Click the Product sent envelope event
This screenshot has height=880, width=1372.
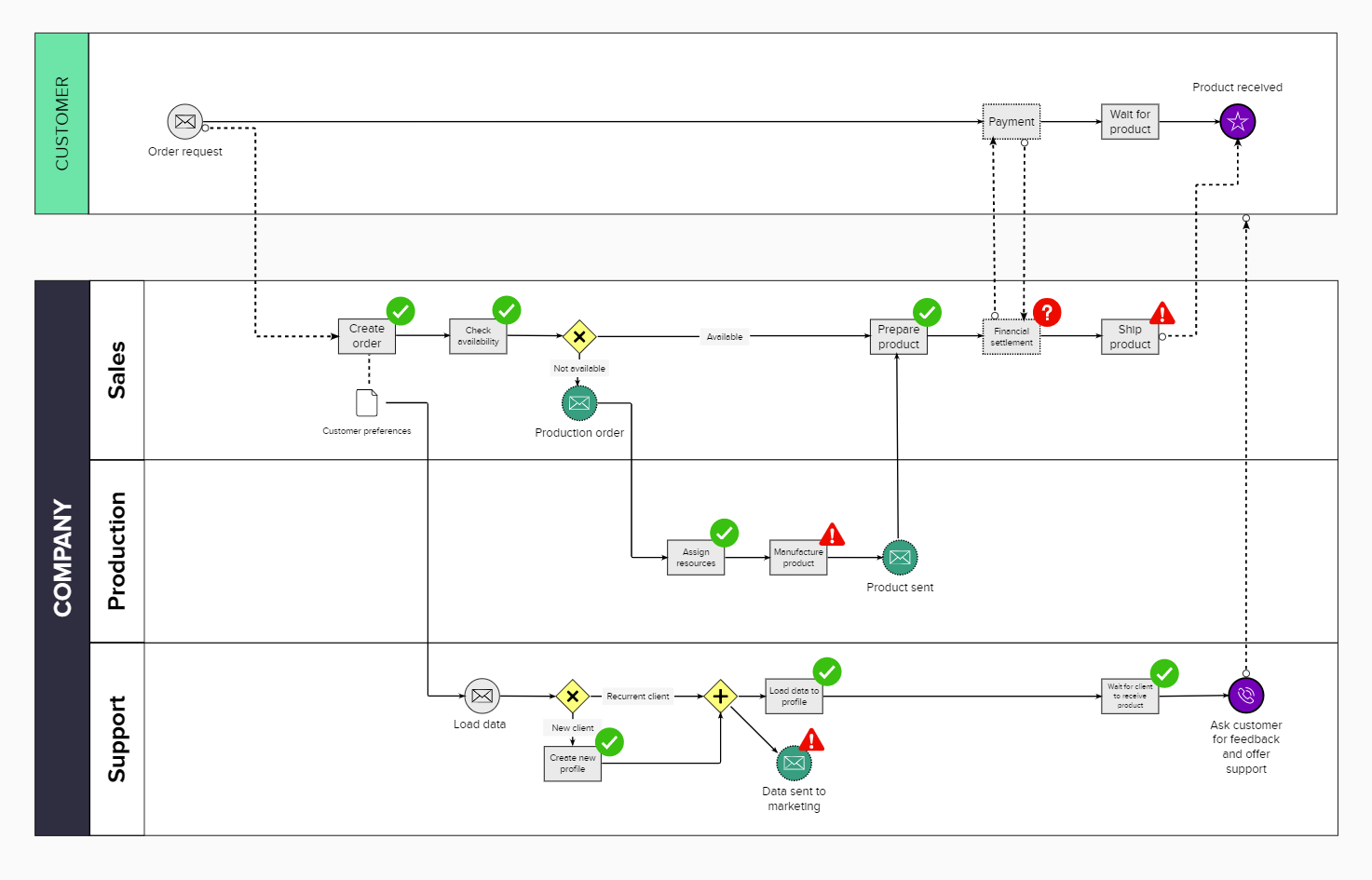pyautogui.click(x=899, y=558)
